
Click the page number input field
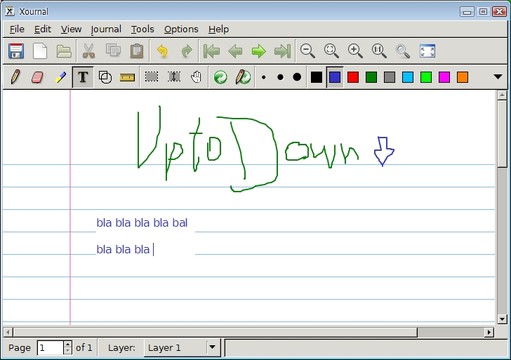[x=50, y=348]
